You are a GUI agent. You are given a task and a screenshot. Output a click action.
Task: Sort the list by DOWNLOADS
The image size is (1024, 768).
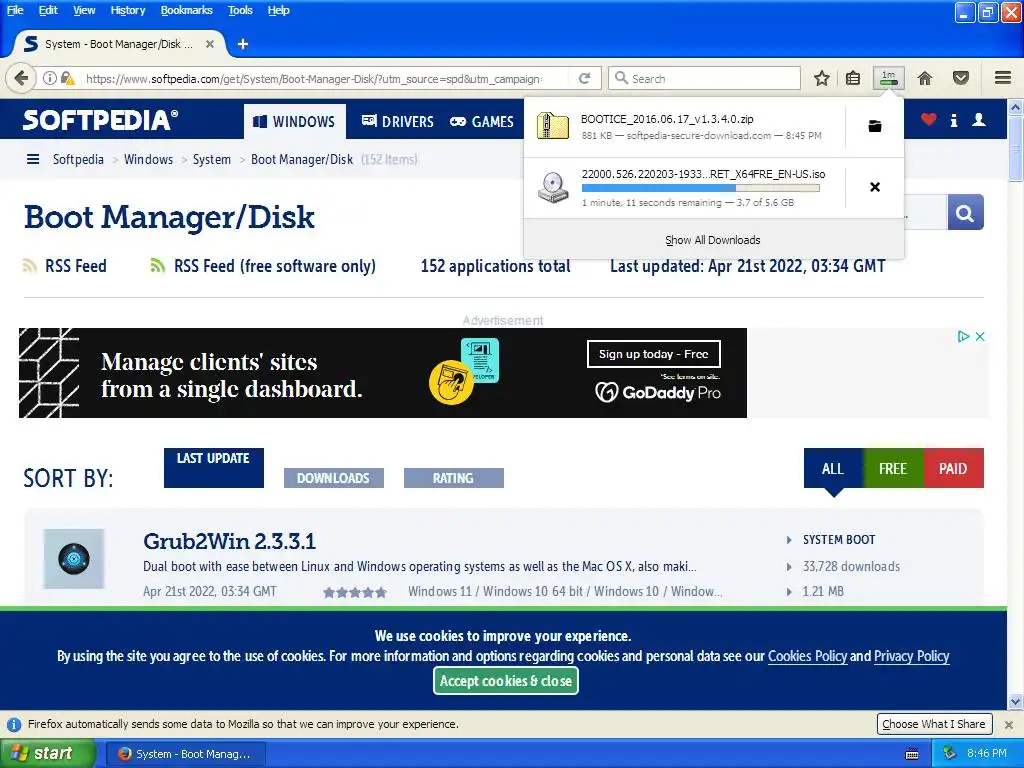334,478
